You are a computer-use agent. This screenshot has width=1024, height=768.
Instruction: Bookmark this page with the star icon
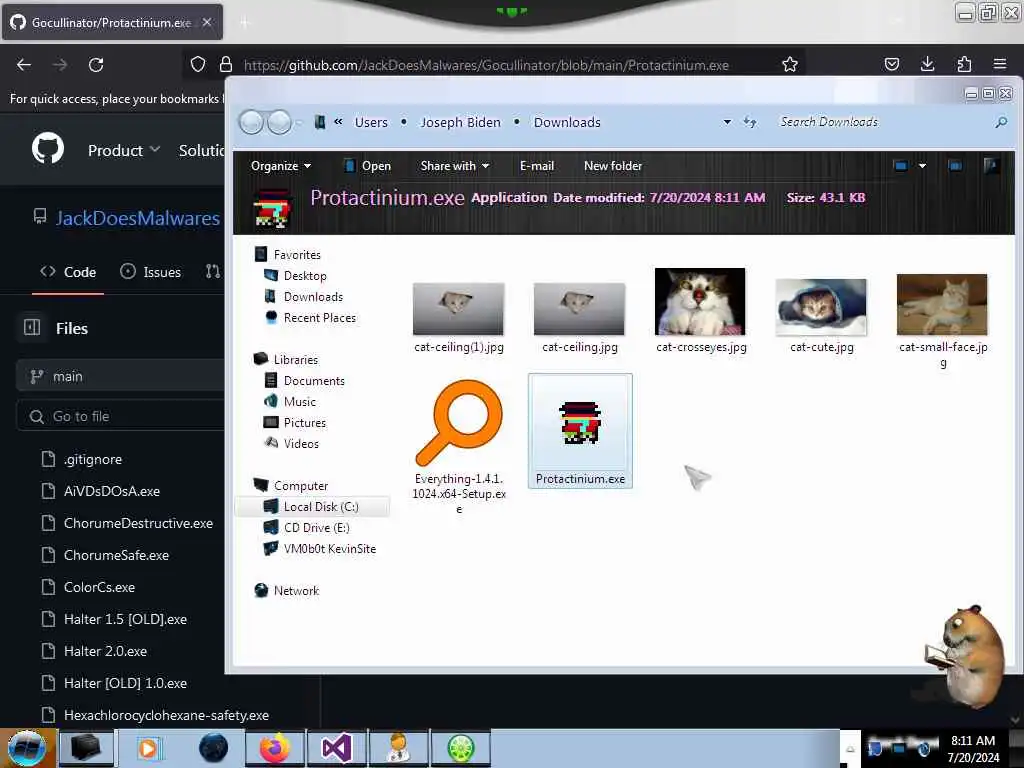tap(790, 64)
